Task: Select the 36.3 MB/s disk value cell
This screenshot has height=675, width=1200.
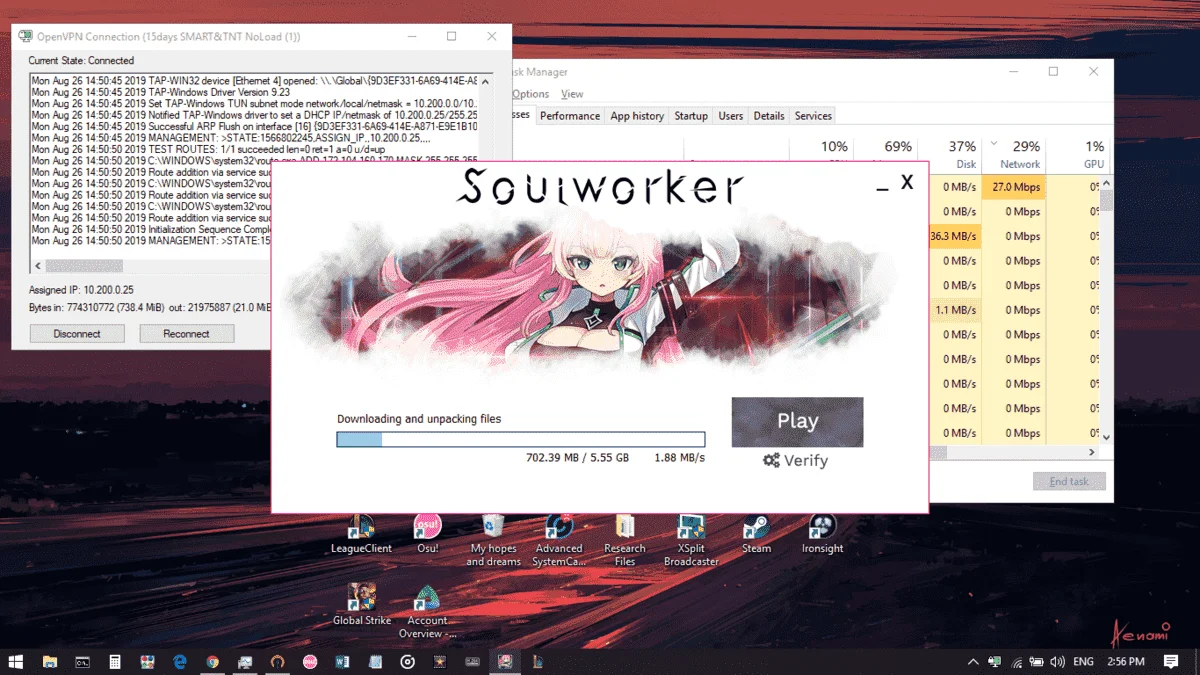Action: coord(955,236)
